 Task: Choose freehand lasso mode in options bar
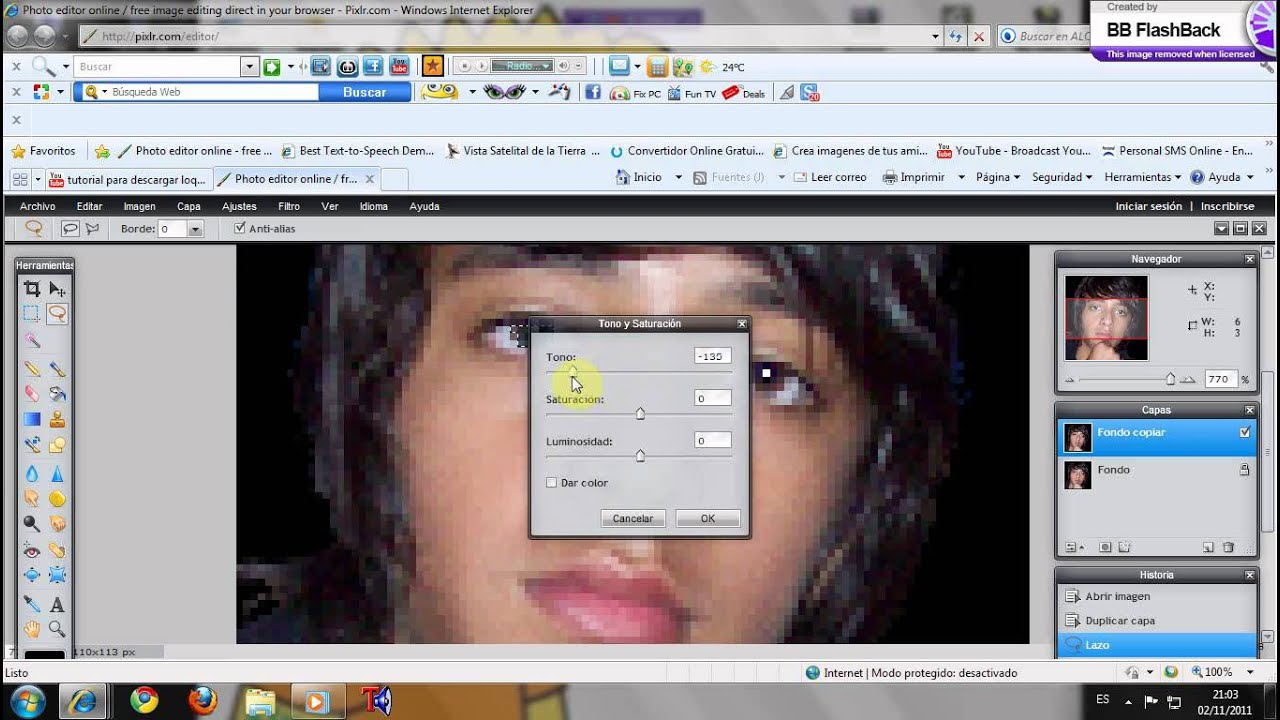pyautogui.click(x=70, y=229)
